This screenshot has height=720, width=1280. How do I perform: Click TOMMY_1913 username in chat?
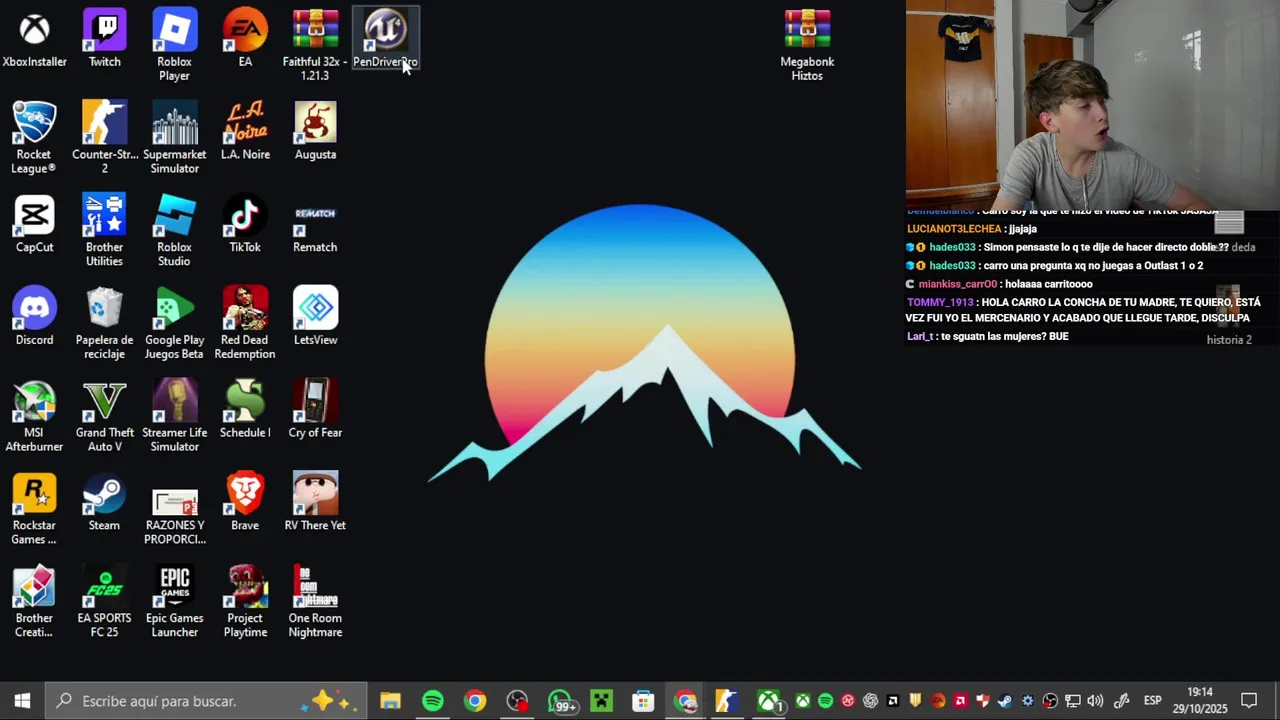[940, 302]
